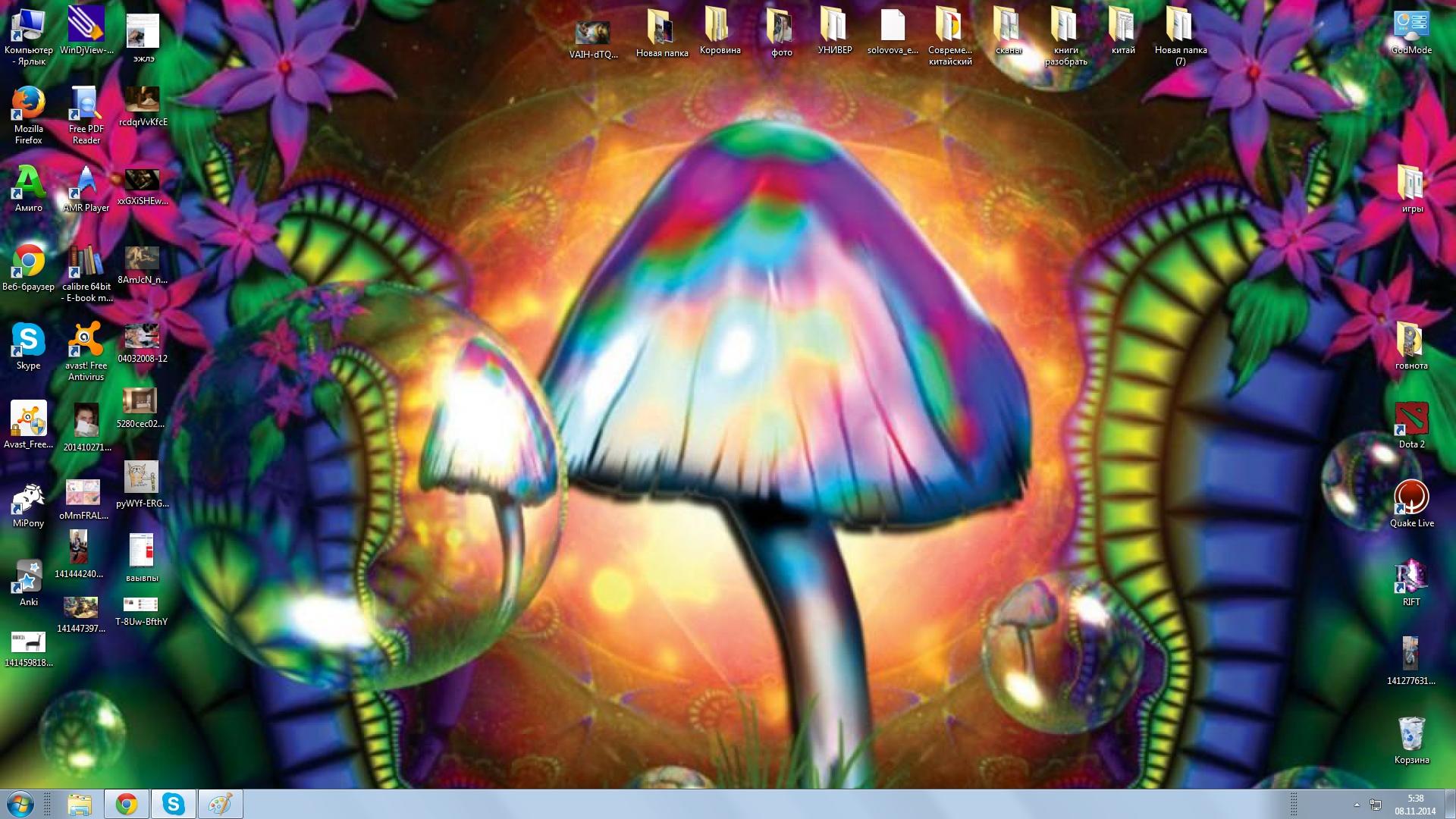Screen dimensions: 1456x819
Task: Click the MiPony shortcut icon
Action: coord(28,498)
